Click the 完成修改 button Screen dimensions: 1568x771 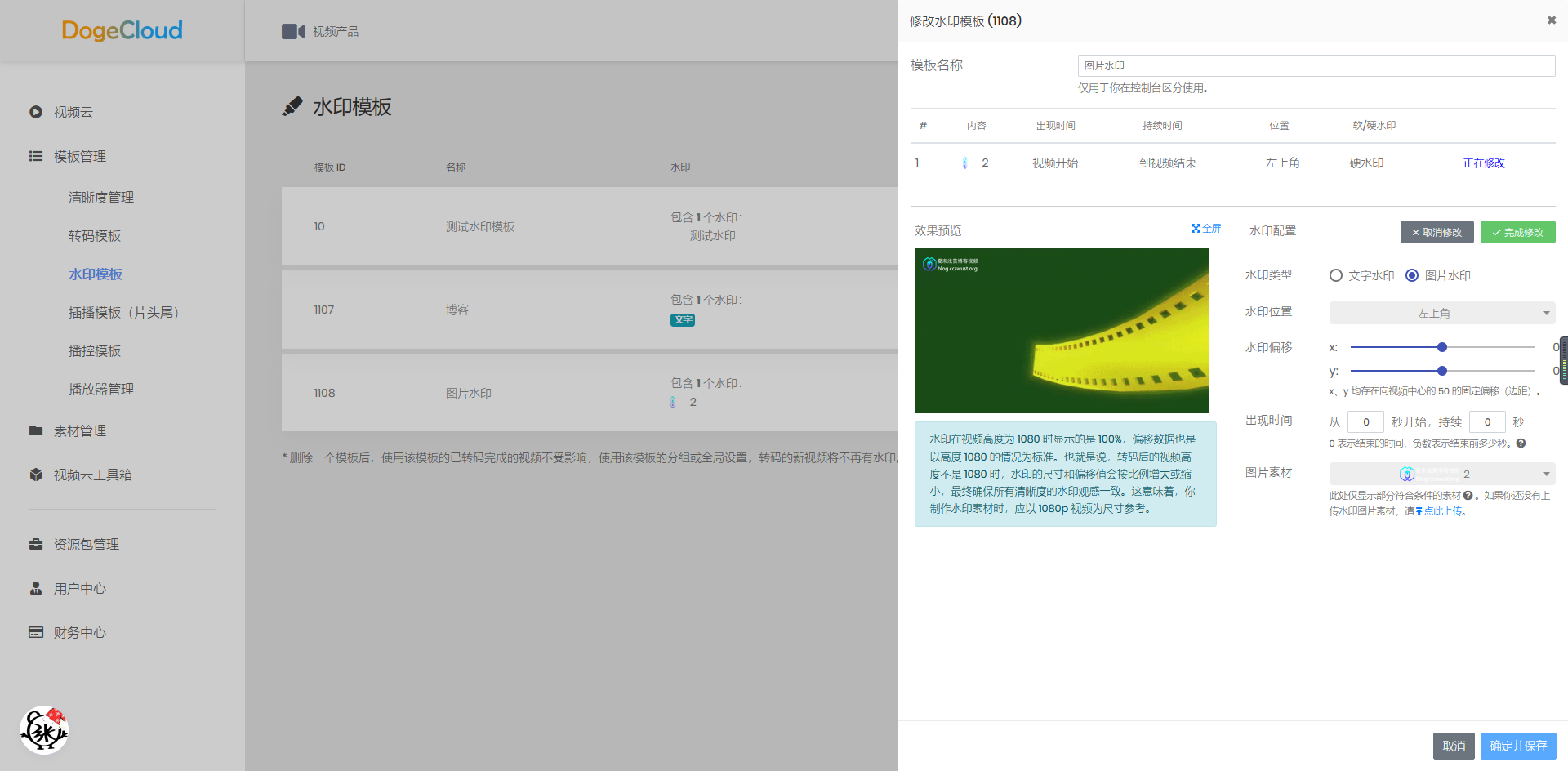(x=1518, y=232)
